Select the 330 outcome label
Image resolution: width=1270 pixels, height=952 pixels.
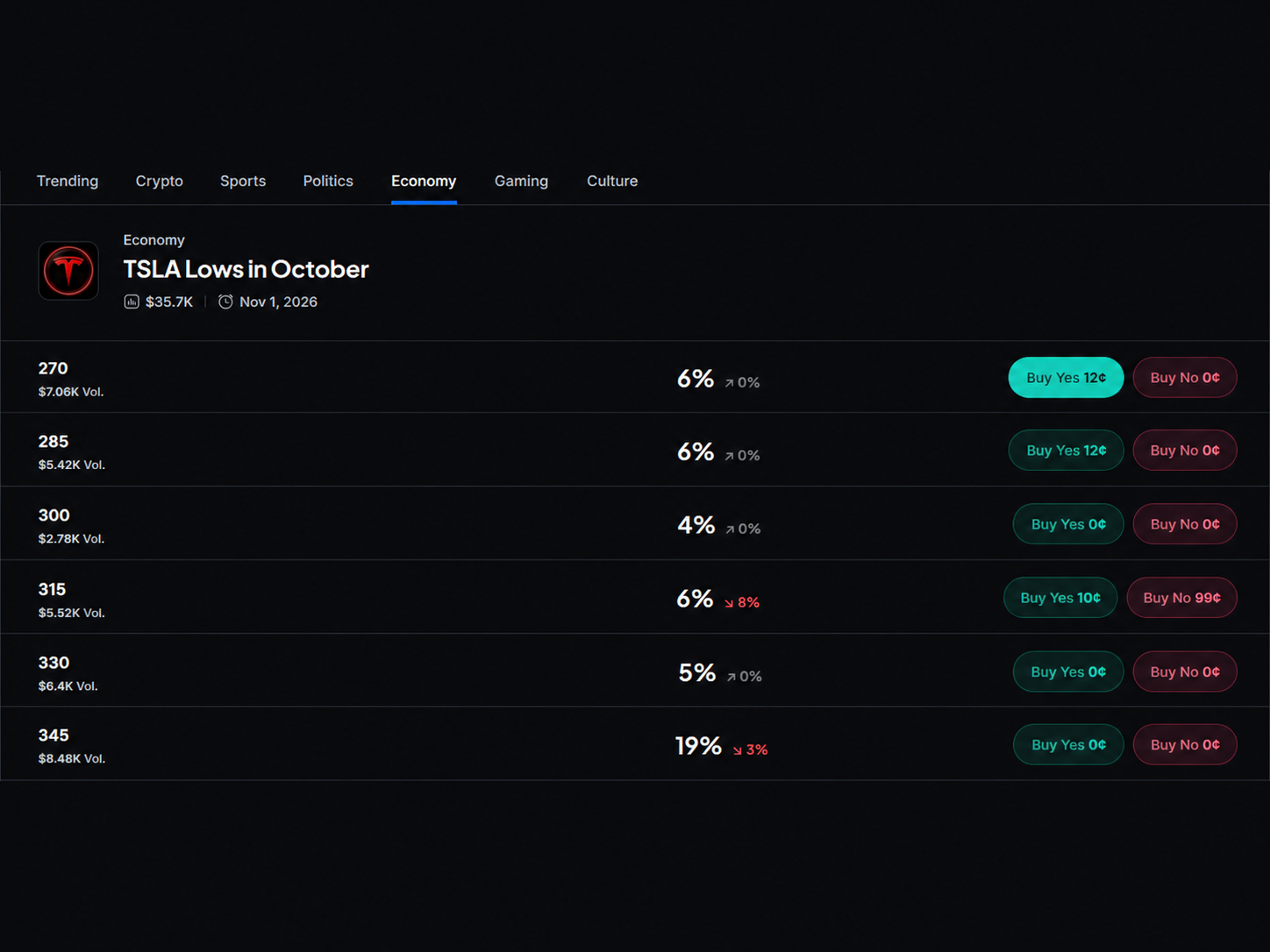click(54, 663)
